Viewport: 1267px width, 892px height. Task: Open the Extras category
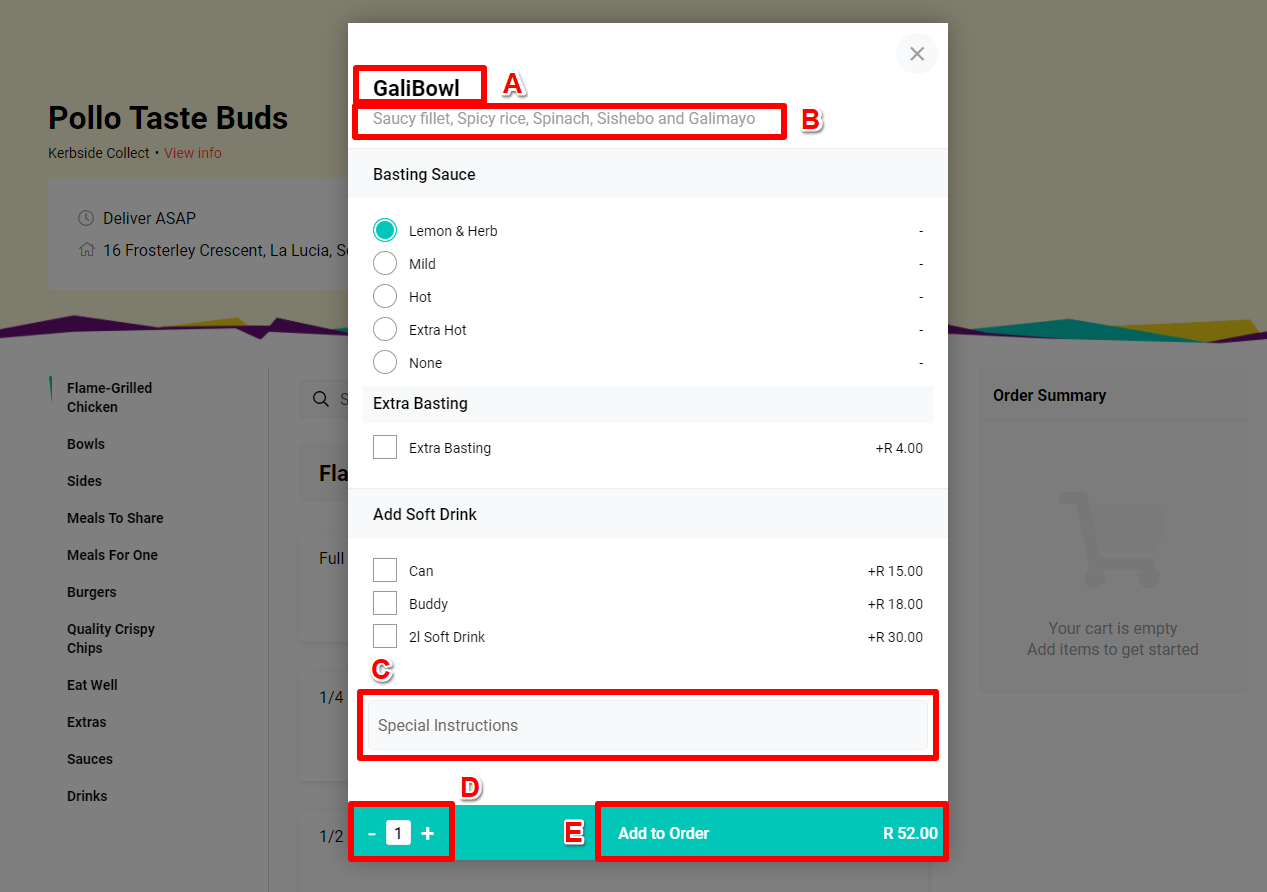(86, 722)
